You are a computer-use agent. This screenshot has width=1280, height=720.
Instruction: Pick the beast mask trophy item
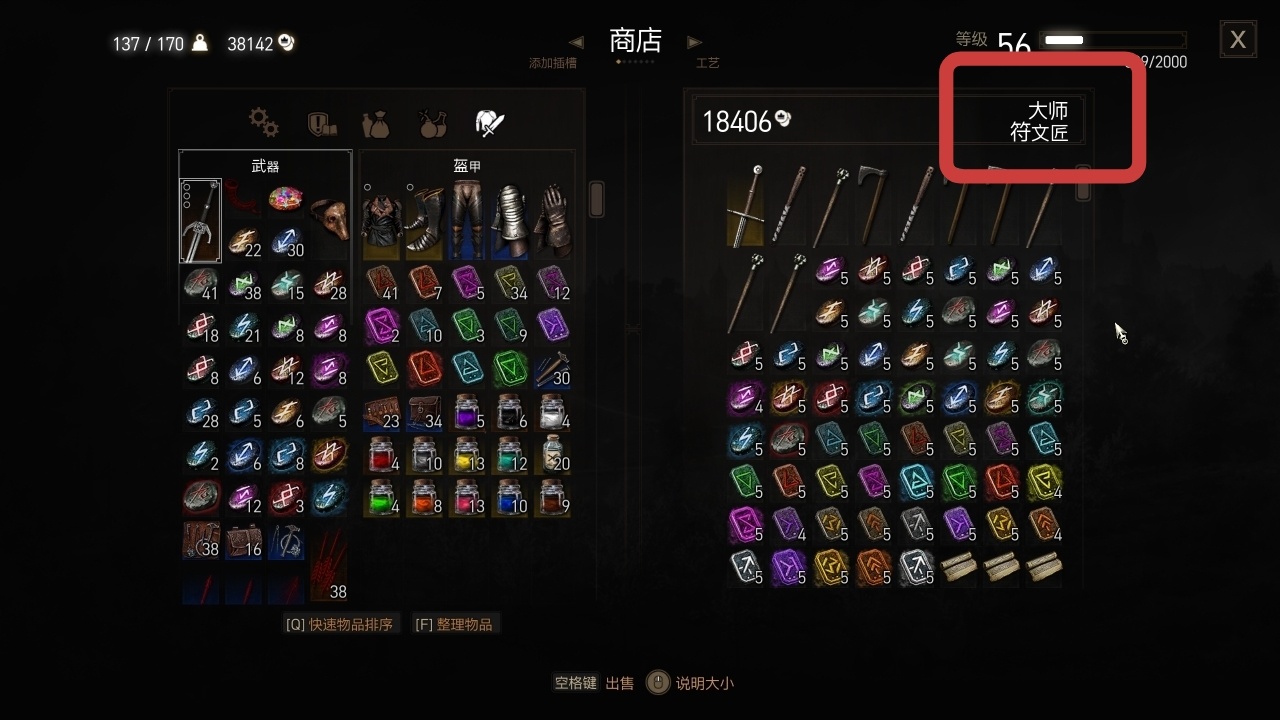point(329,219)
